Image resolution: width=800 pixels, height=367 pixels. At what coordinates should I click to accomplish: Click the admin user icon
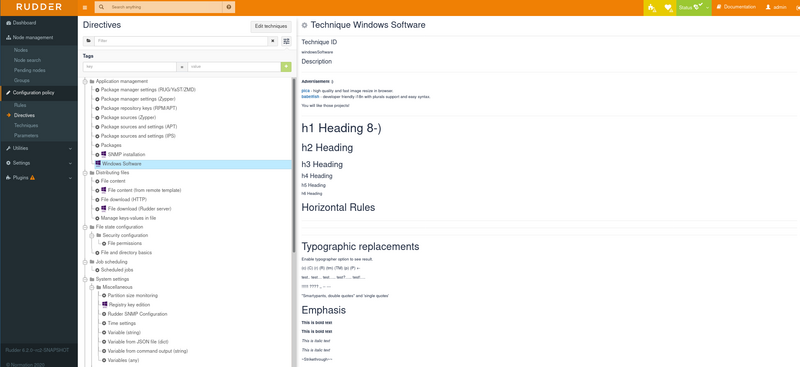[768, 7]
